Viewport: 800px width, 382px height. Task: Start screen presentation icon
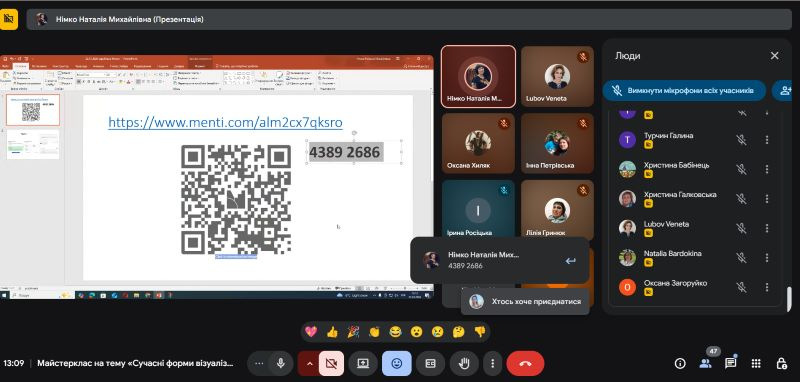[363, 363]
